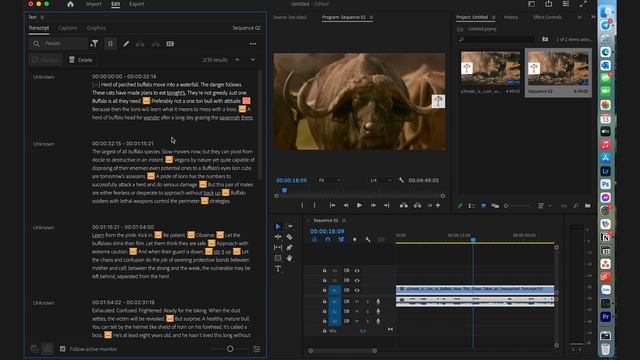Open the Text panel menu
Viewport: 640px width, 360px height.
(x=42, y=18)
